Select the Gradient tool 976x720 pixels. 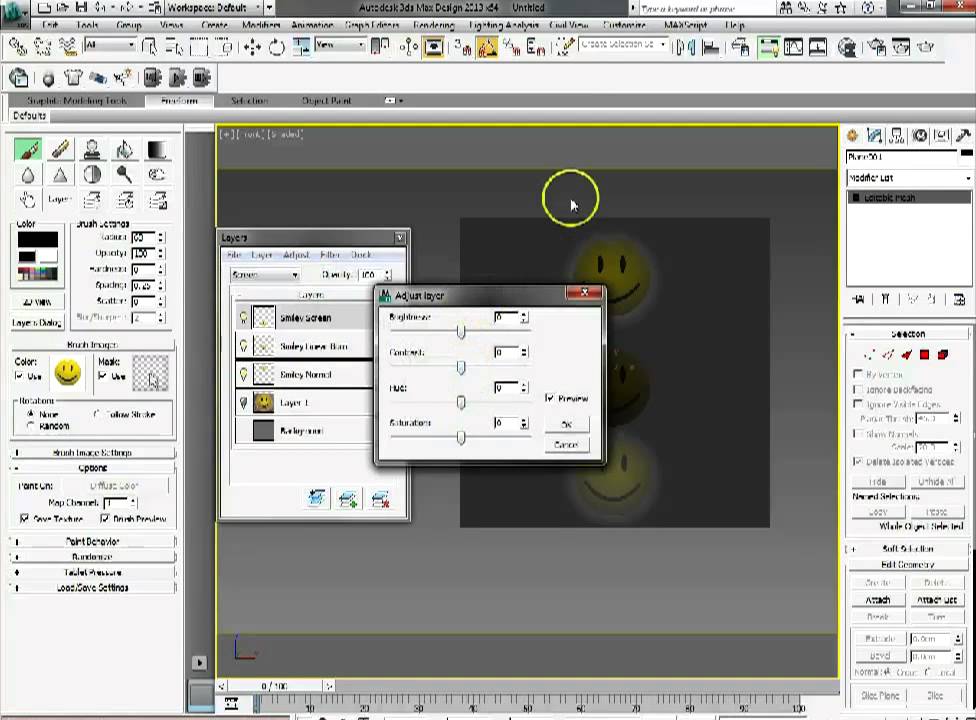(x=156, y=149)
